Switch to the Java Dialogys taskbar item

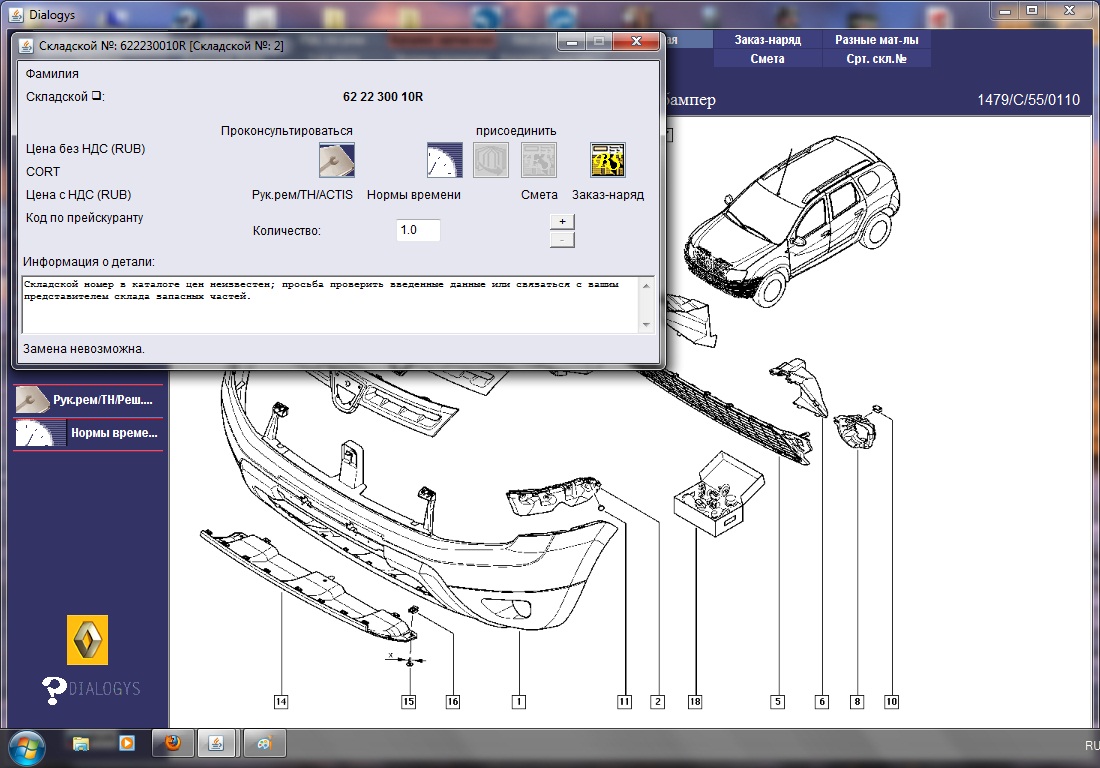point(217,743)
